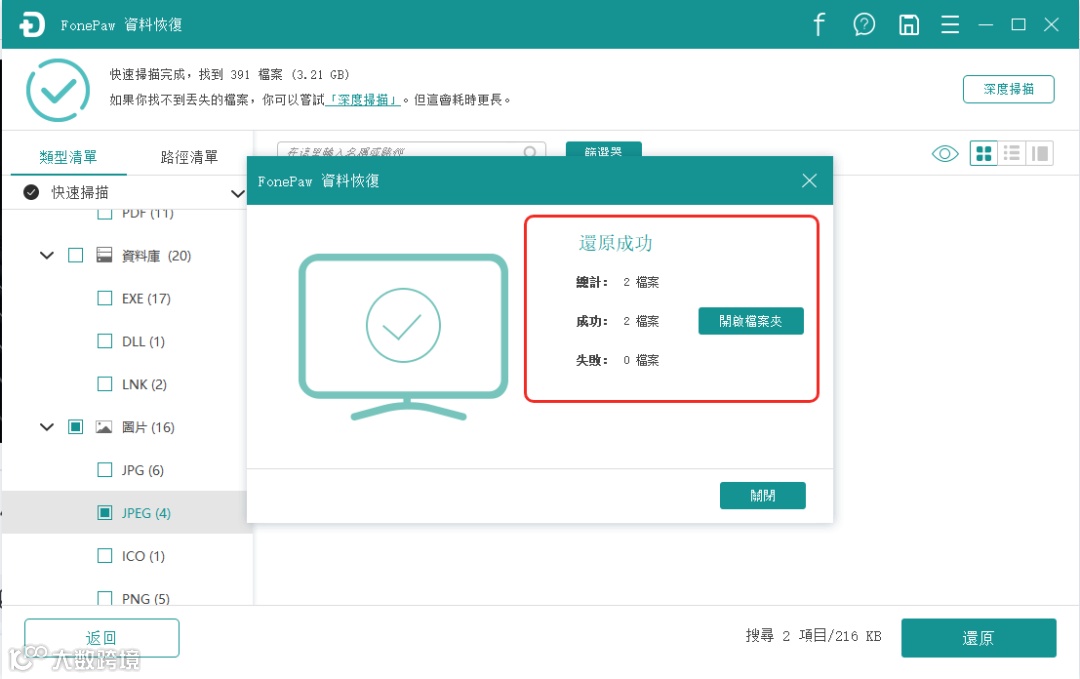Click the picture category icon
The width and height of the screenshot is (1080, 679).
104,427
